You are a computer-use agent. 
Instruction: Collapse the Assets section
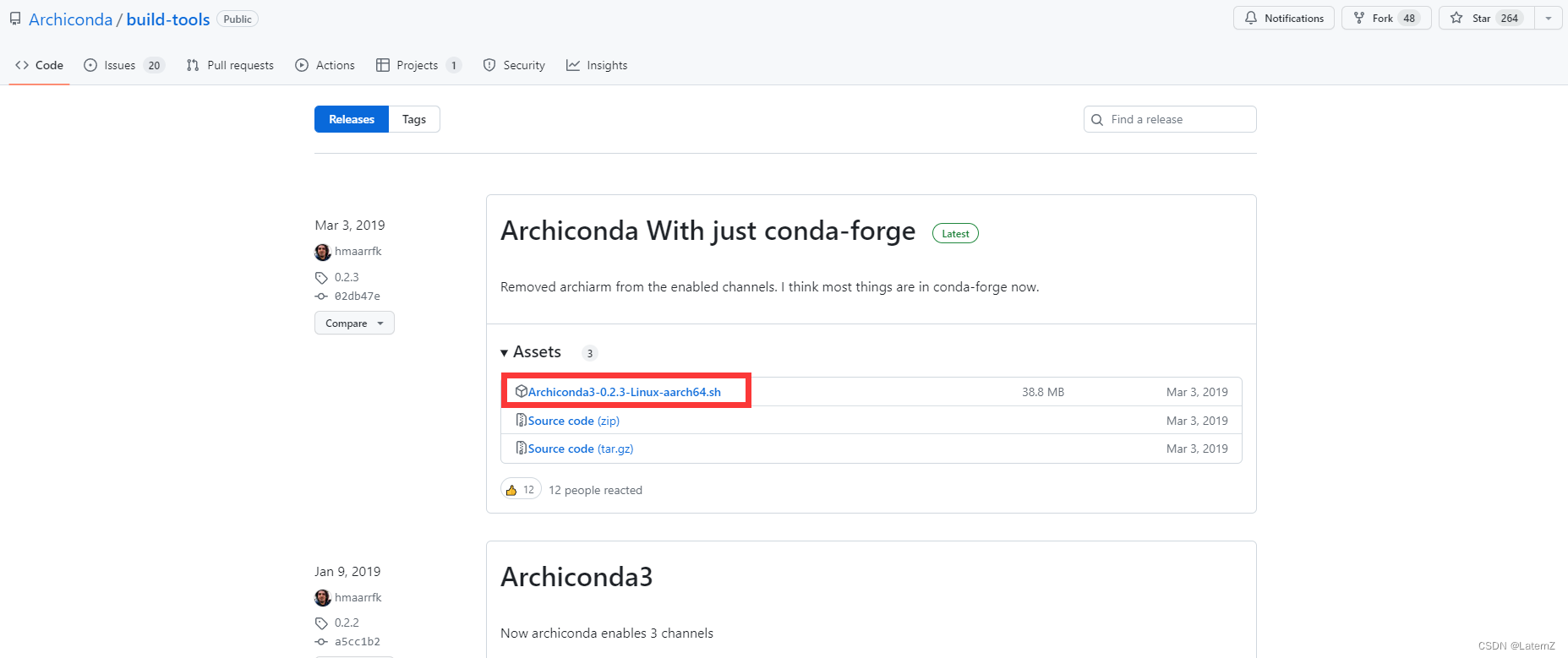tap(531, 352)
